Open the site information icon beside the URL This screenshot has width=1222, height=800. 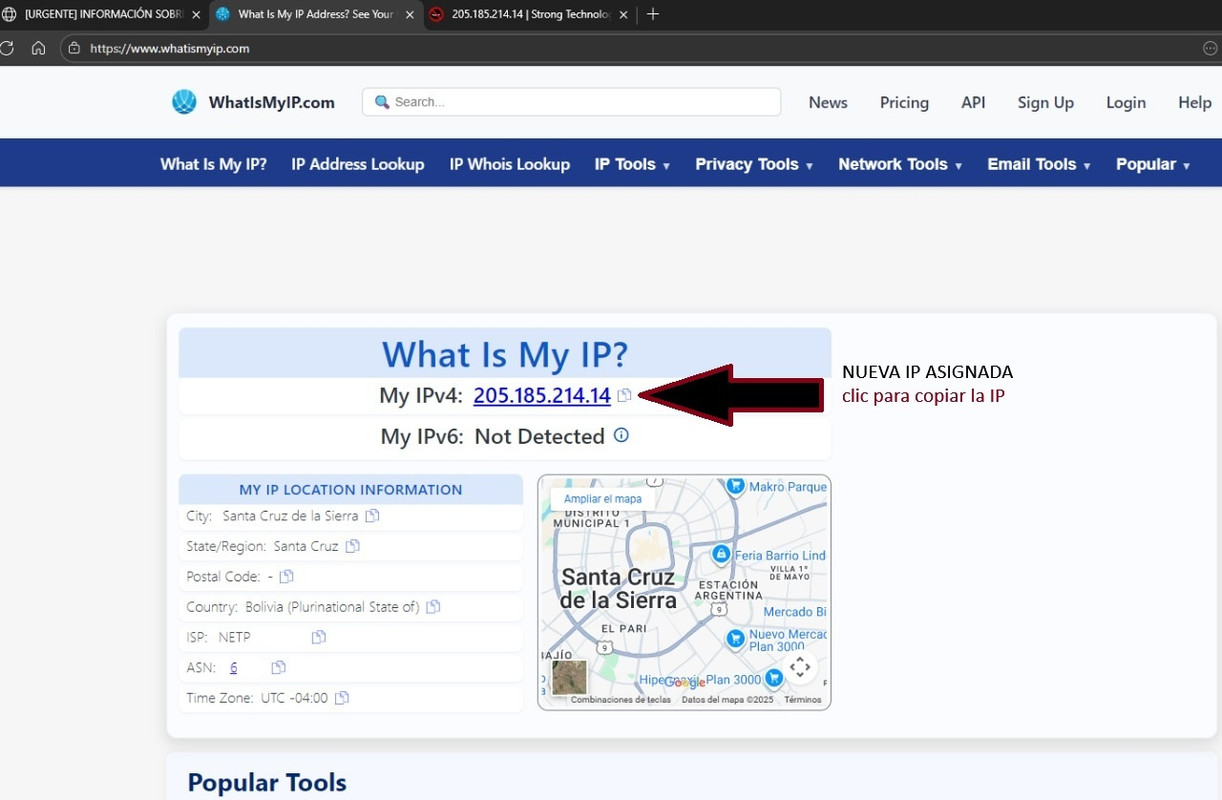click(74, 48)
